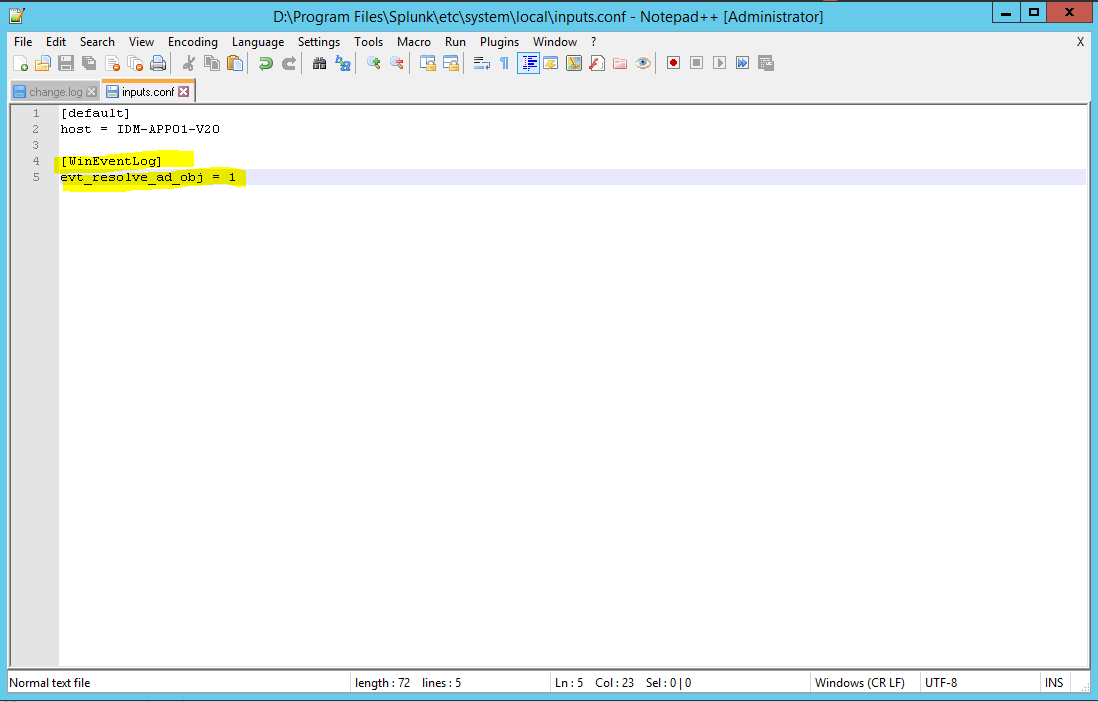
Task: Toggle the Document Map icon
Action: 574,64
